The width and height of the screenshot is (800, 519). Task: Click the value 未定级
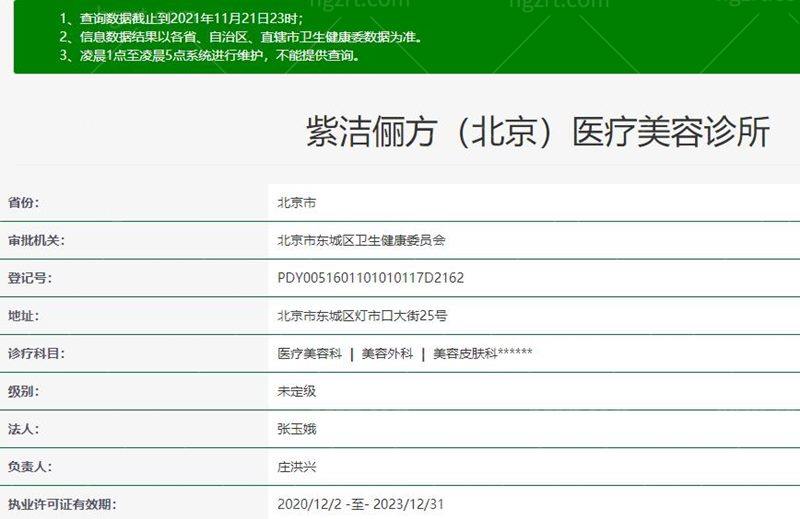pyautogui.click(x=296, y=391)
